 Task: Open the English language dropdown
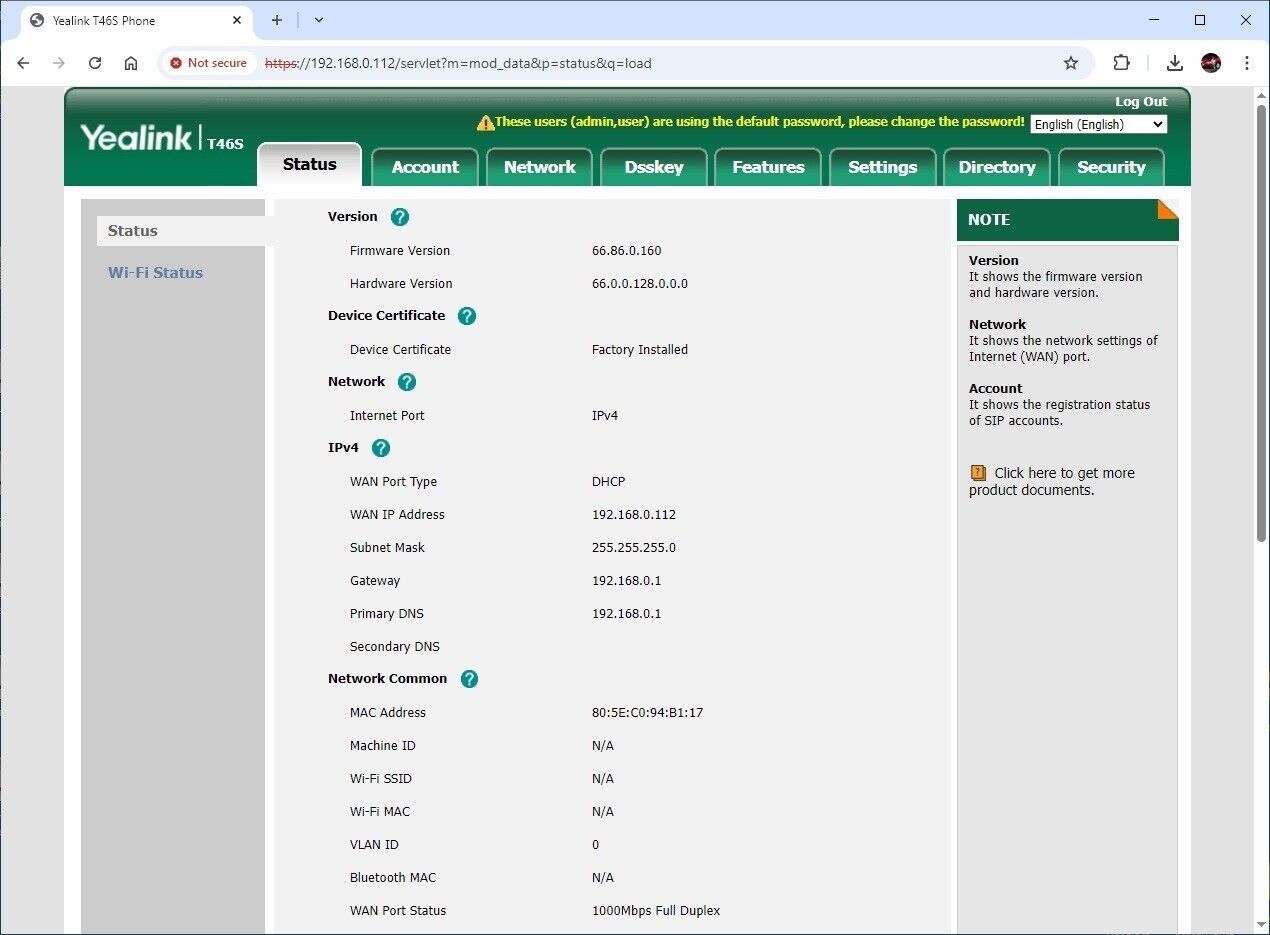click(1099, 125)
